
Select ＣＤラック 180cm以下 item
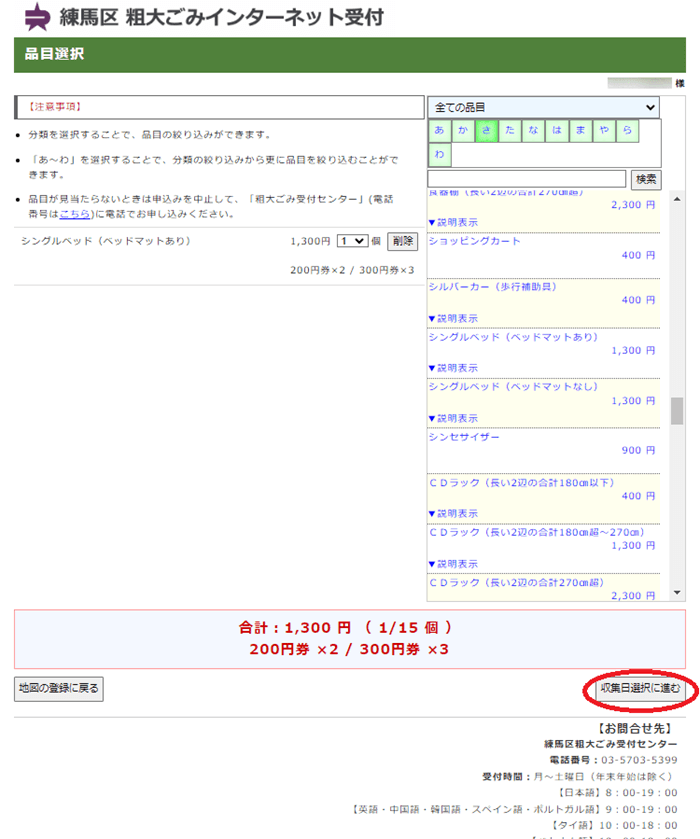[522, 483]
